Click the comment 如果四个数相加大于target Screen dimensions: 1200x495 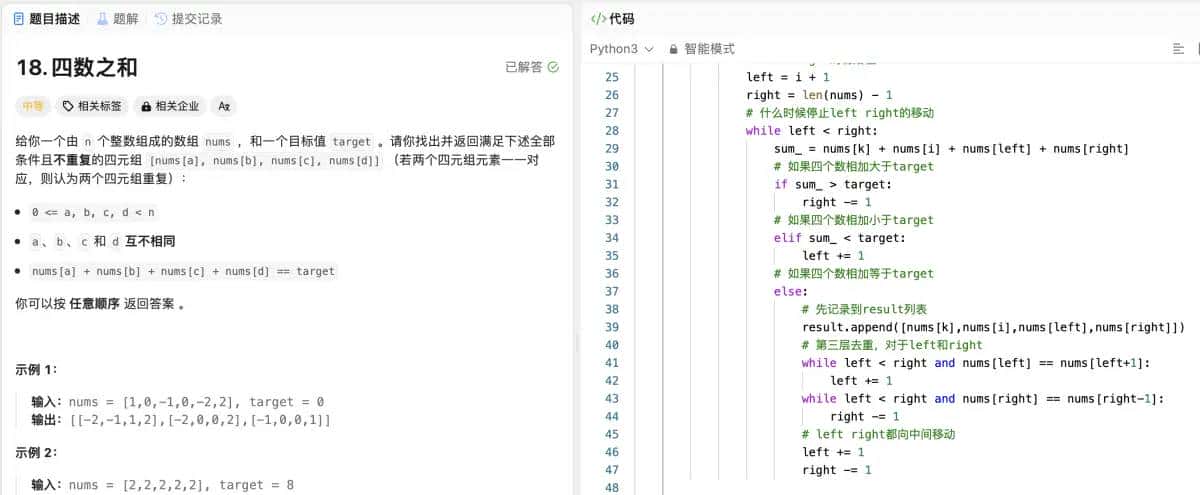853,166
